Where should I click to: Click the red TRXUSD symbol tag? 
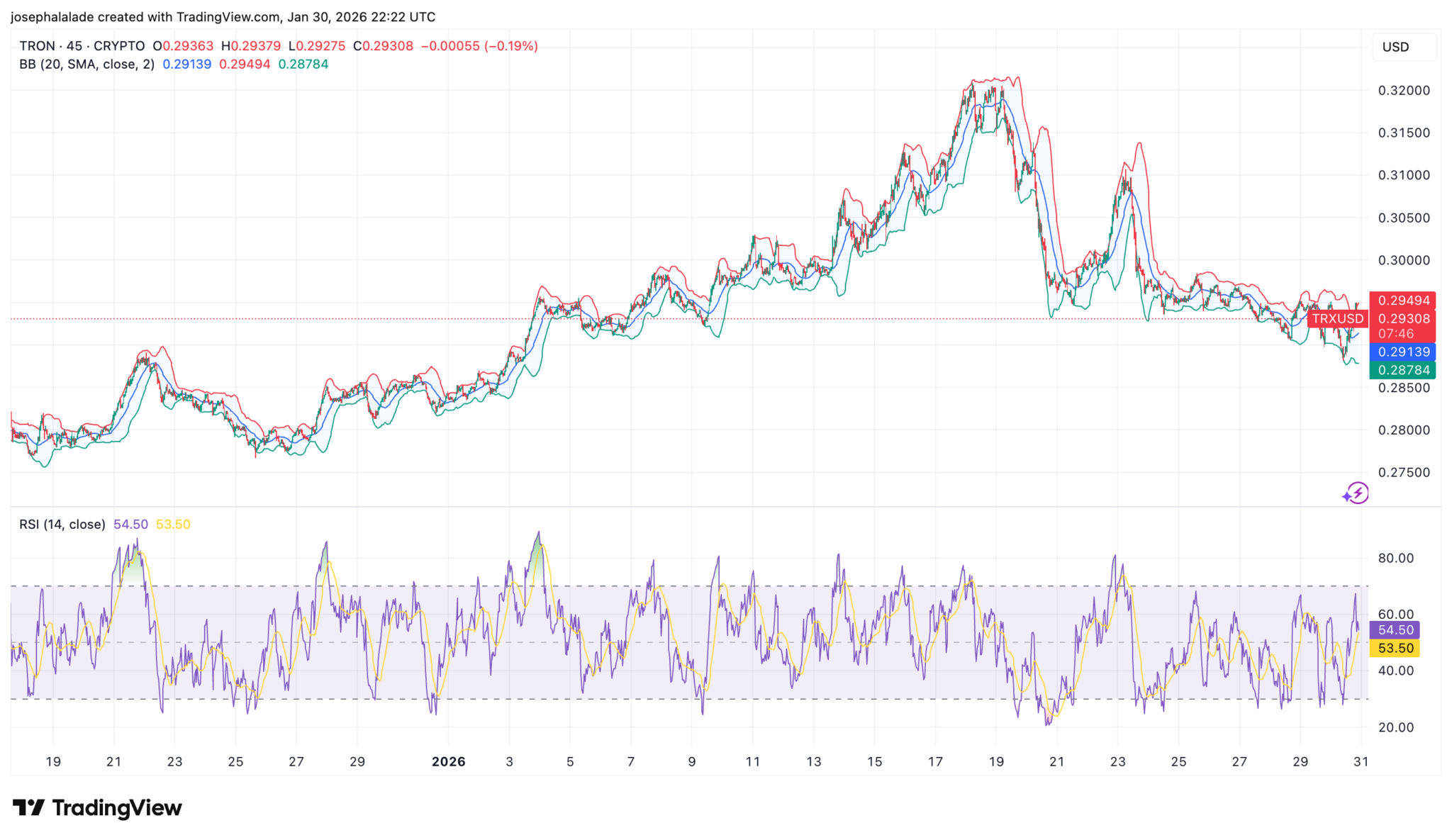[1337, 319]
